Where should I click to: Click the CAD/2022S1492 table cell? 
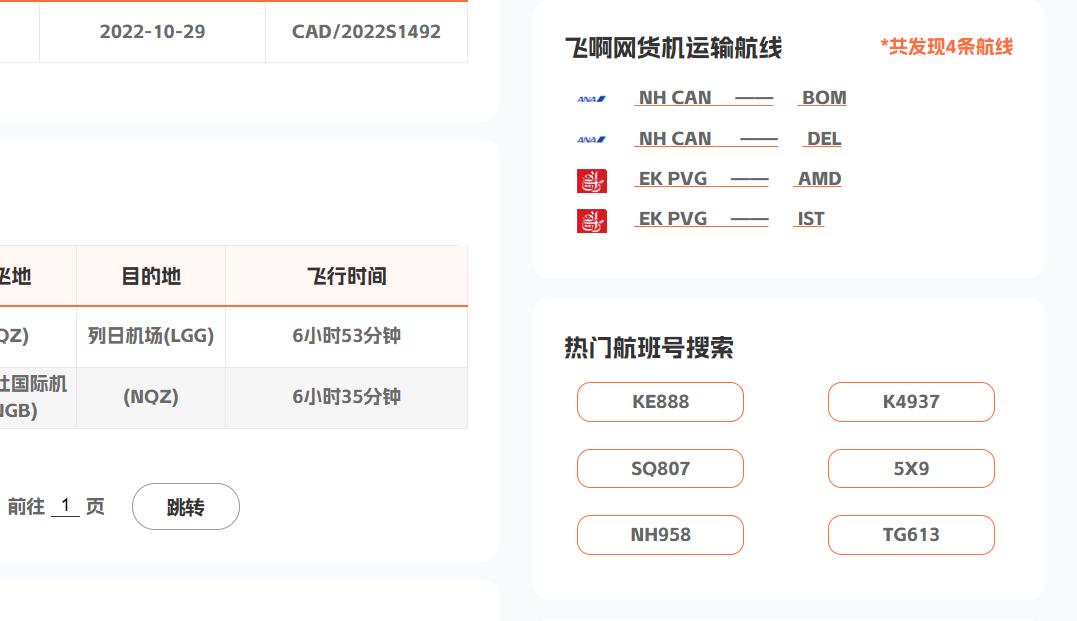point(366,32)
